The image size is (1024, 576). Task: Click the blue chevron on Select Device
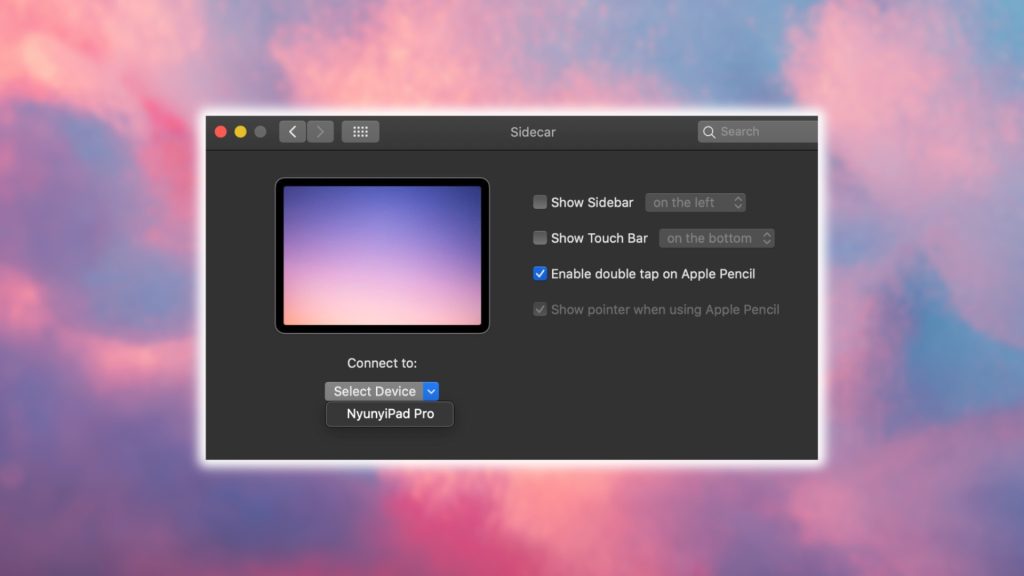[432, 391]
